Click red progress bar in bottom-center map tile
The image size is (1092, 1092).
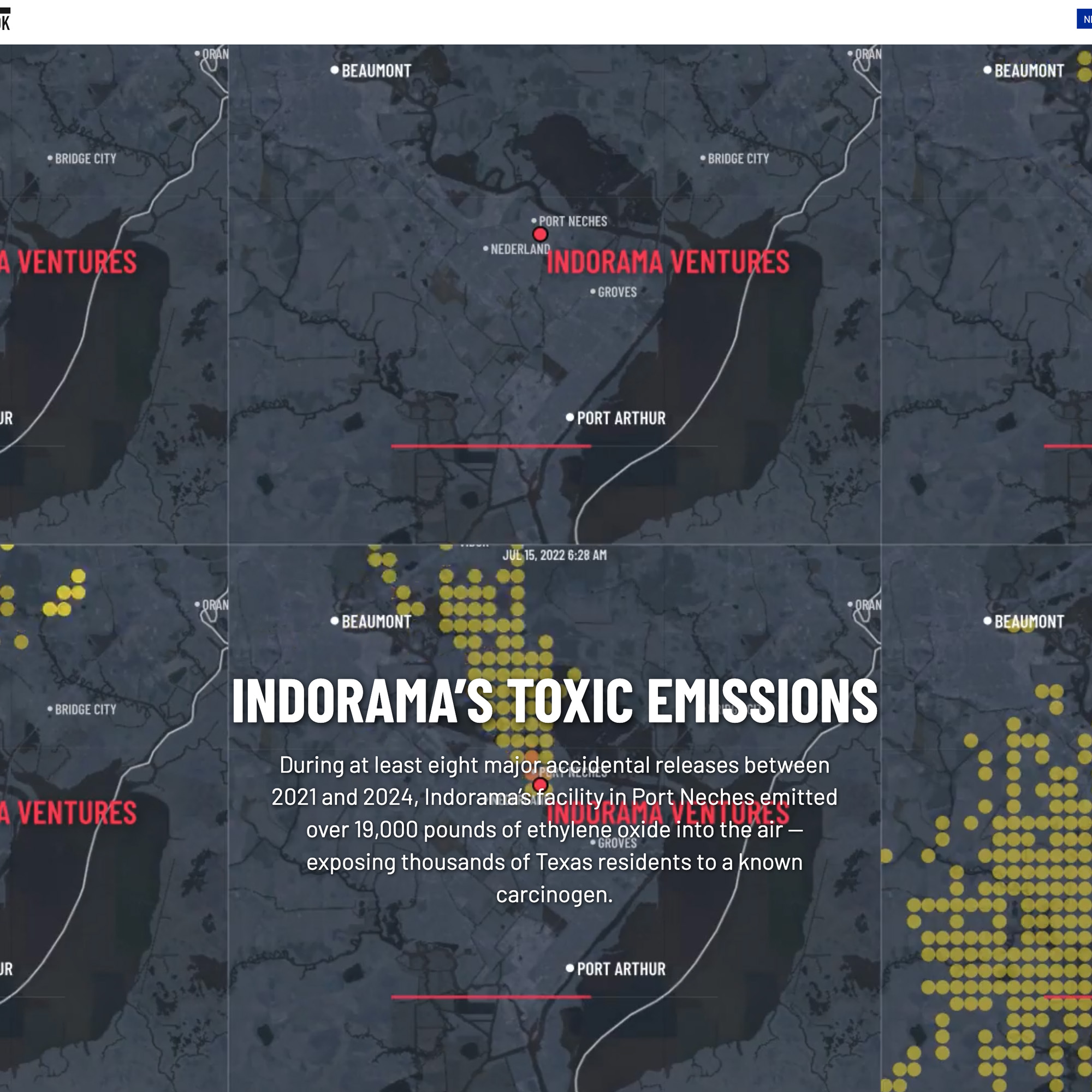pyautogui.click(x=491, y=996)
